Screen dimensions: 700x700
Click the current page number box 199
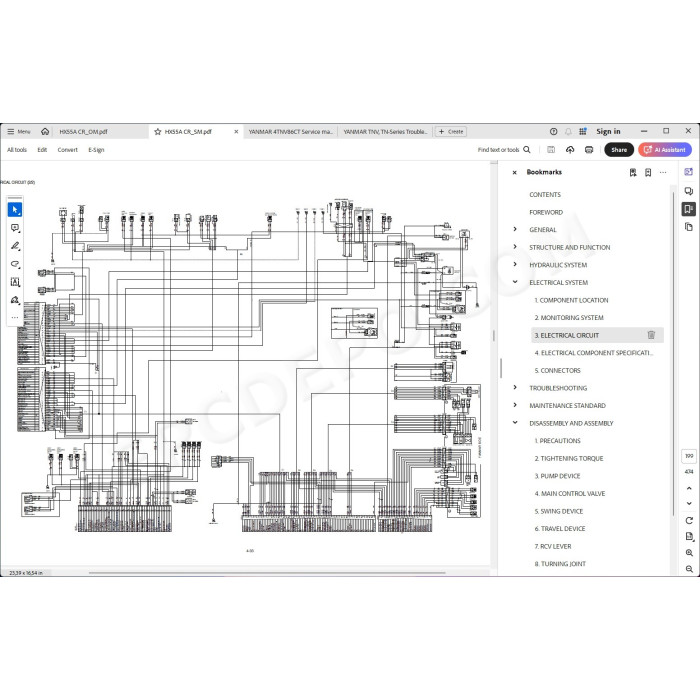(689, 456)
